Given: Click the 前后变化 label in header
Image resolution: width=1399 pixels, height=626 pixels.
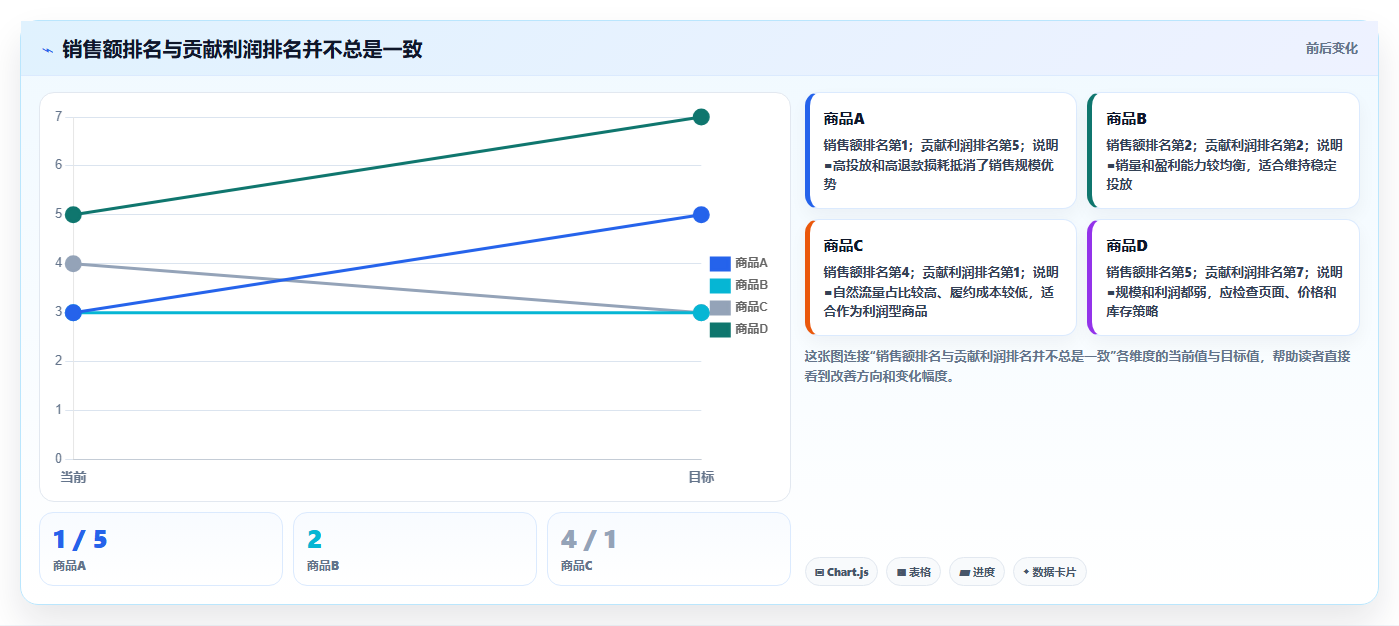Looking at the screenshot, I should [x=1331, y=48].
